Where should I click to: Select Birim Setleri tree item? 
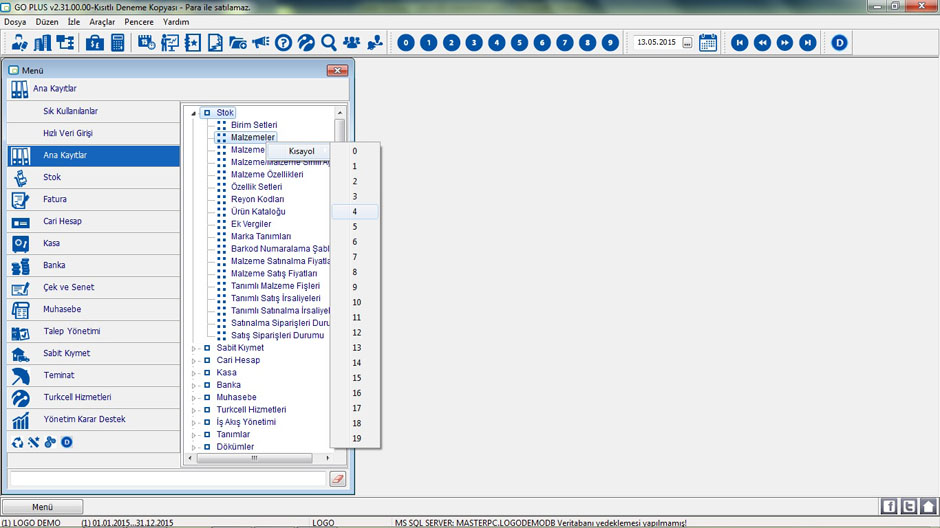[x=254, y=125]
